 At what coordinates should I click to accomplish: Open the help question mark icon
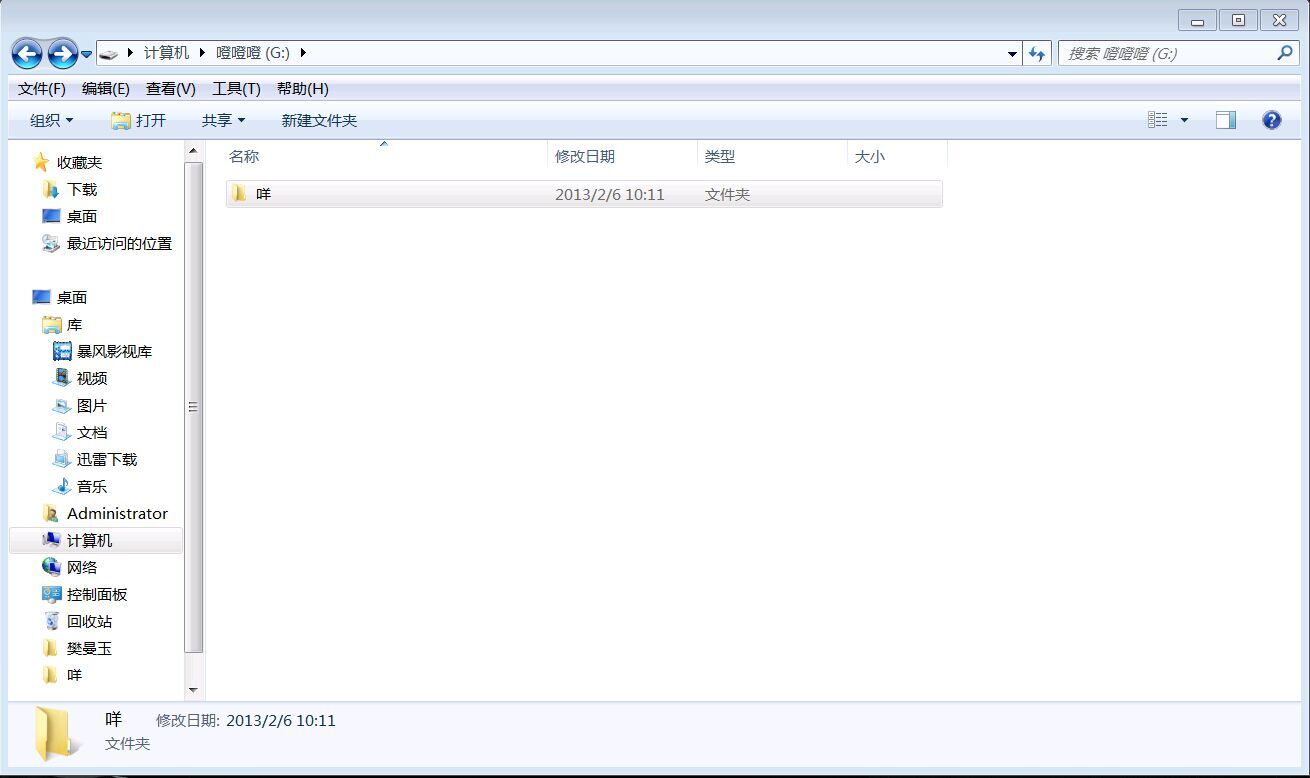click(1271, 120)
